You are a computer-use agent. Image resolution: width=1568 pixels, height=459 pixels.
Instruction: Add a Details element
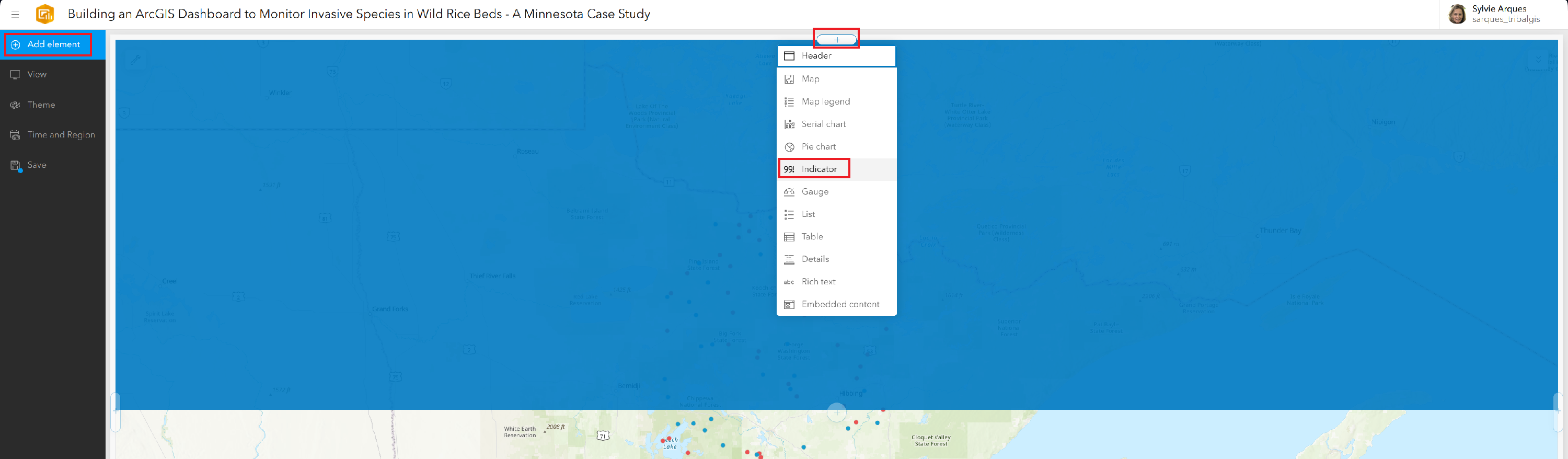pos(836,259)
